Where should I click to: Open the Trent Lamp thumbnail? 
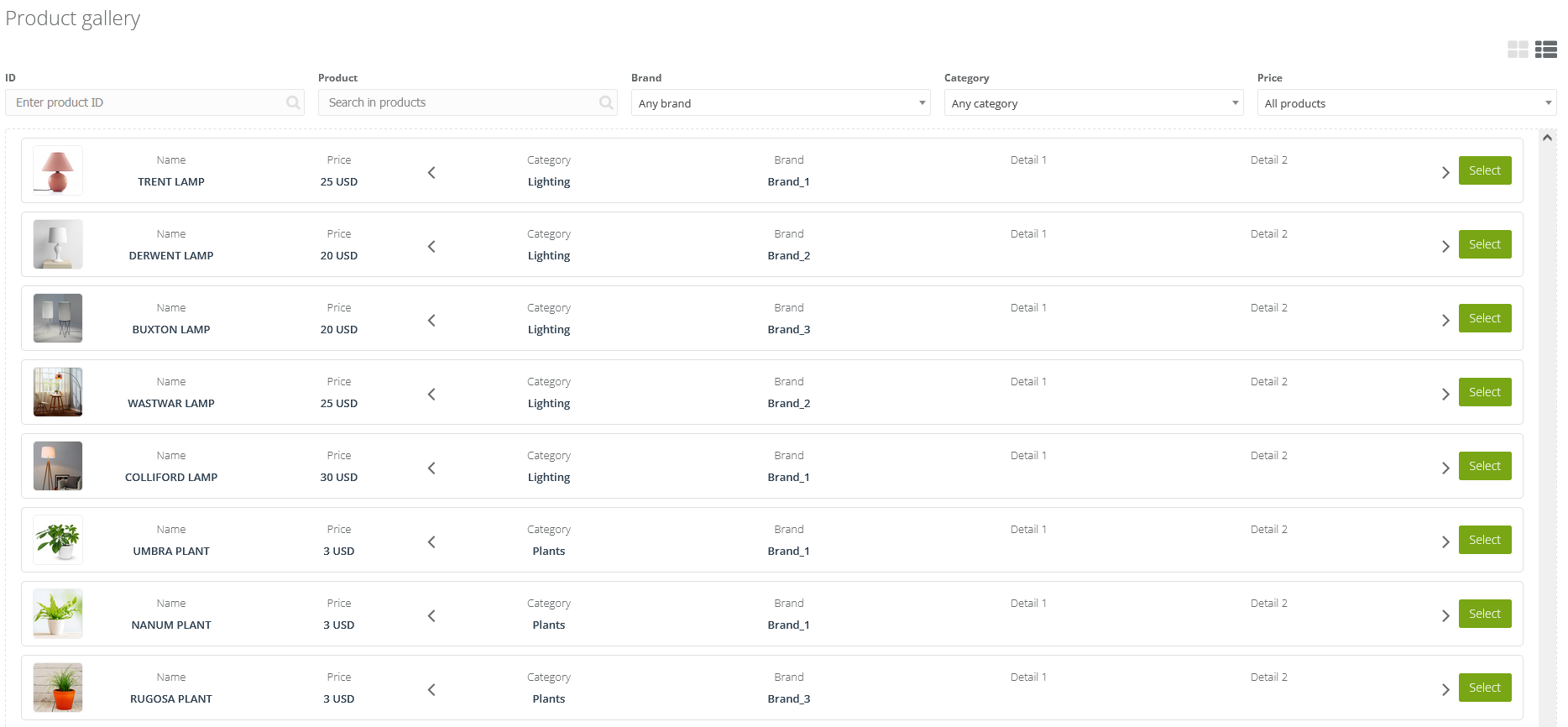[x=58, y=170]
